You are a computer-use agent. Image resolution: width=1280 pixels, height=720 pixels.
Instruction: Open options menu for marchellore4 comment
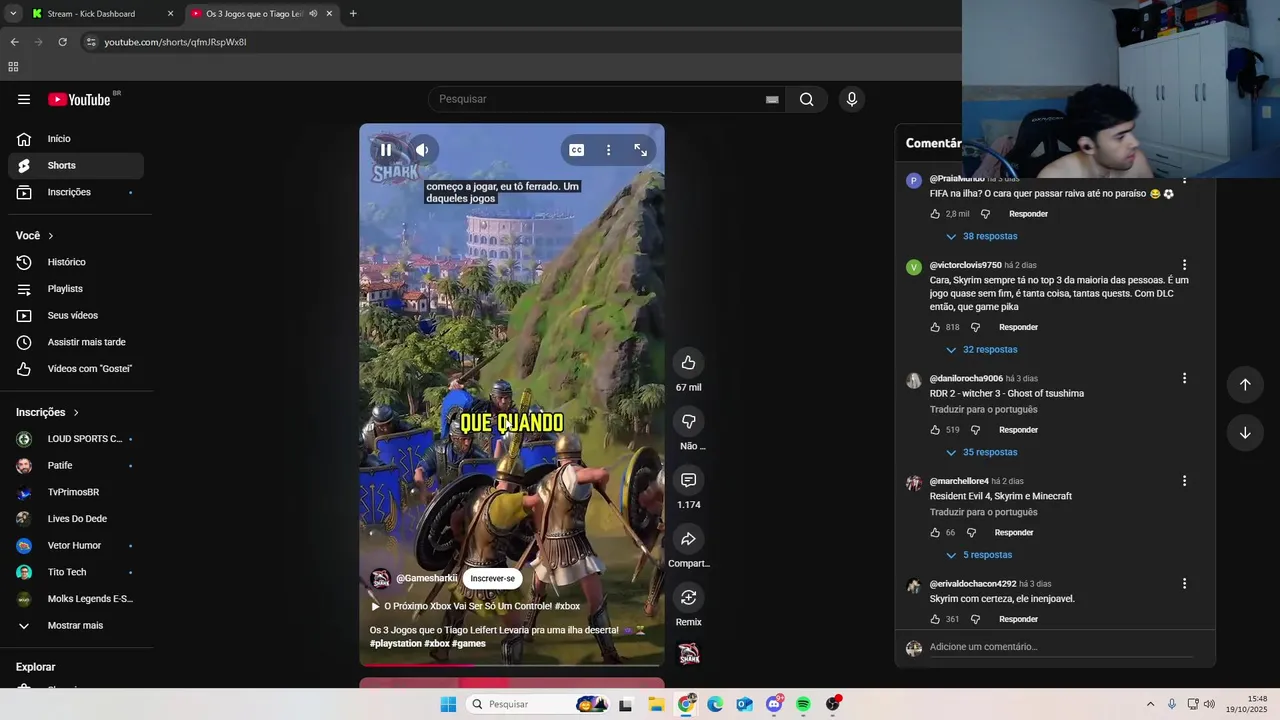point(1184,481)
